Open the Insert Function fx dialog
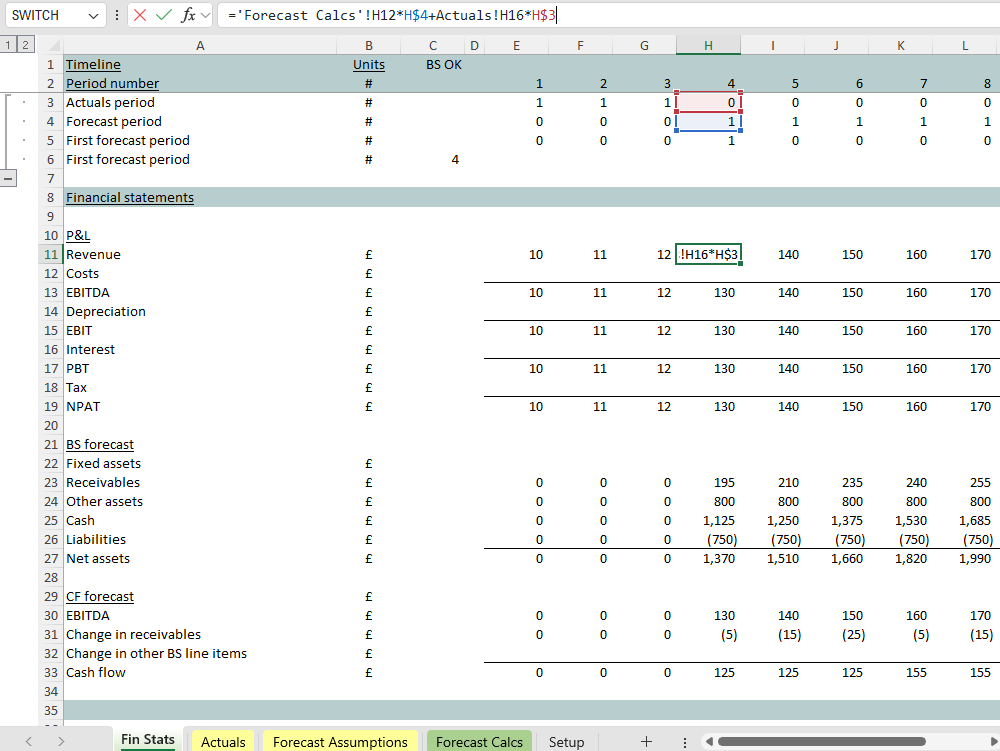This screenshot has width=1000, height=751. (x=188, y=15)
